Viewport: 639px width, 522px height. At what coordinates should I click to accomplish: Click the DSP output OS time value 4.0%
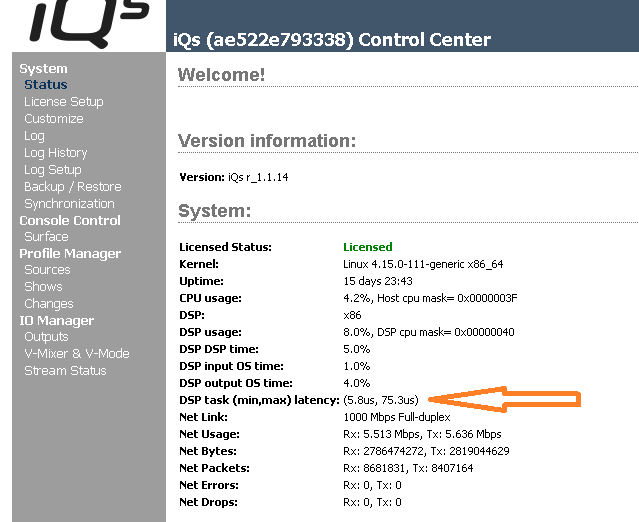(357, 383)
